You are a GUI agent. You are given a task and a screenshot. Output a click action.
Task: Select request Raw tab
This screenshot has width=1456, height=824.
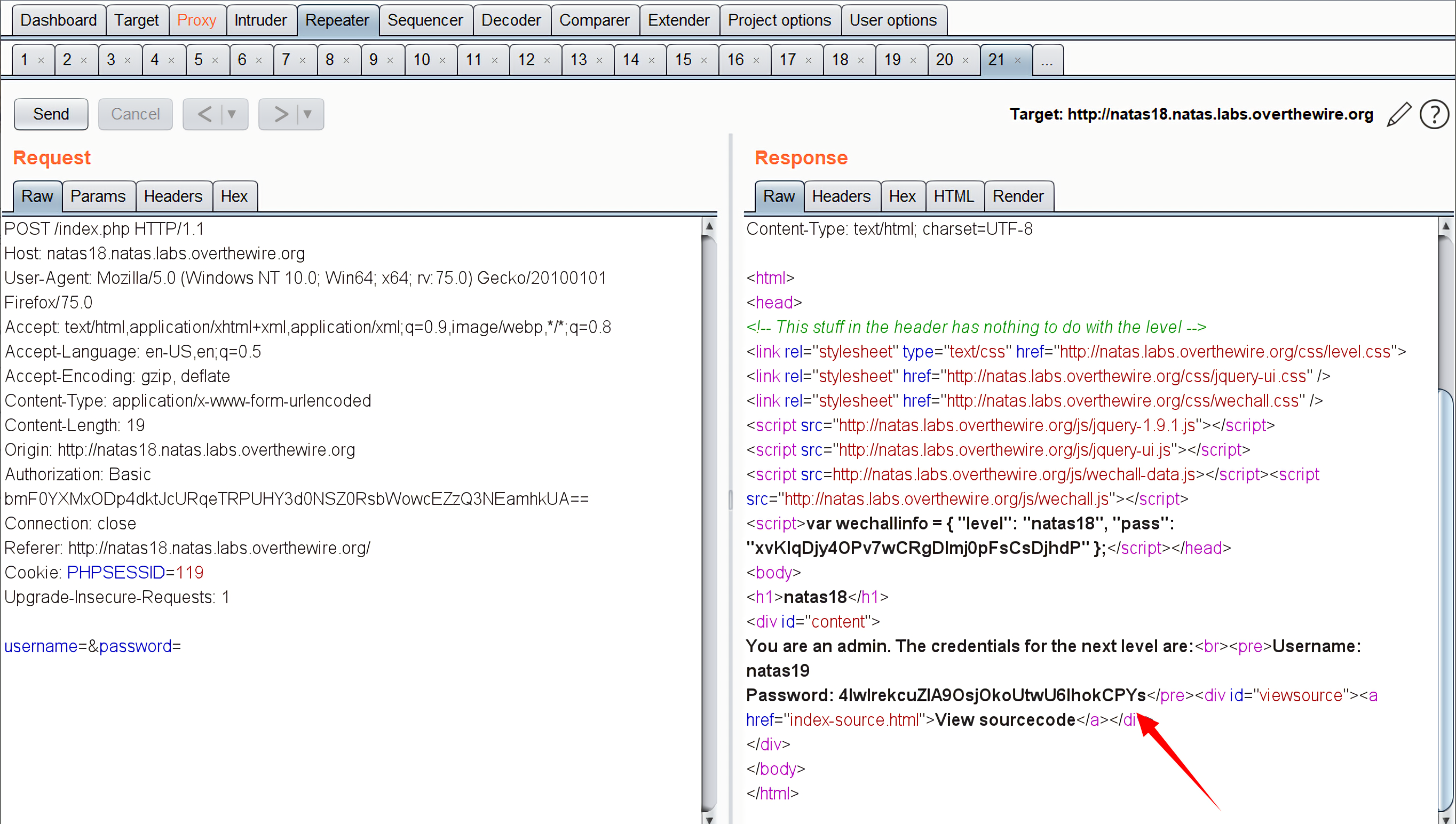click(x=37, y=196)
